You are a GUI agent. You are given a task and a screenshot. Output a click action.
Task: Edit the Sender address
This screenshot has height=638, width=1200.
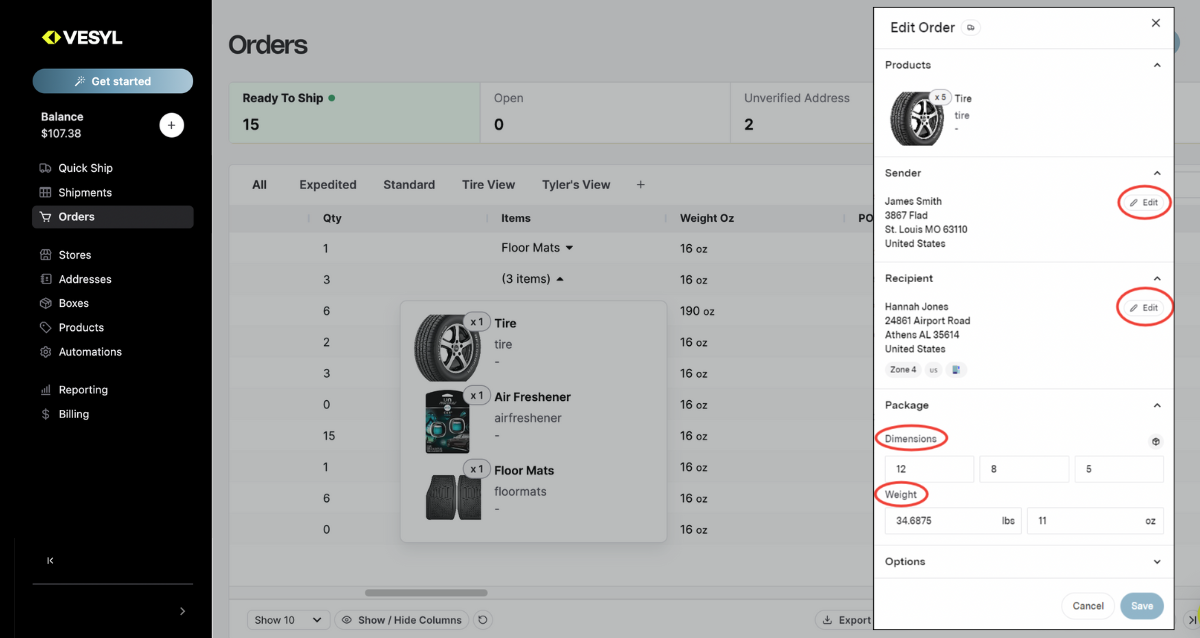tap(1144, 202)
